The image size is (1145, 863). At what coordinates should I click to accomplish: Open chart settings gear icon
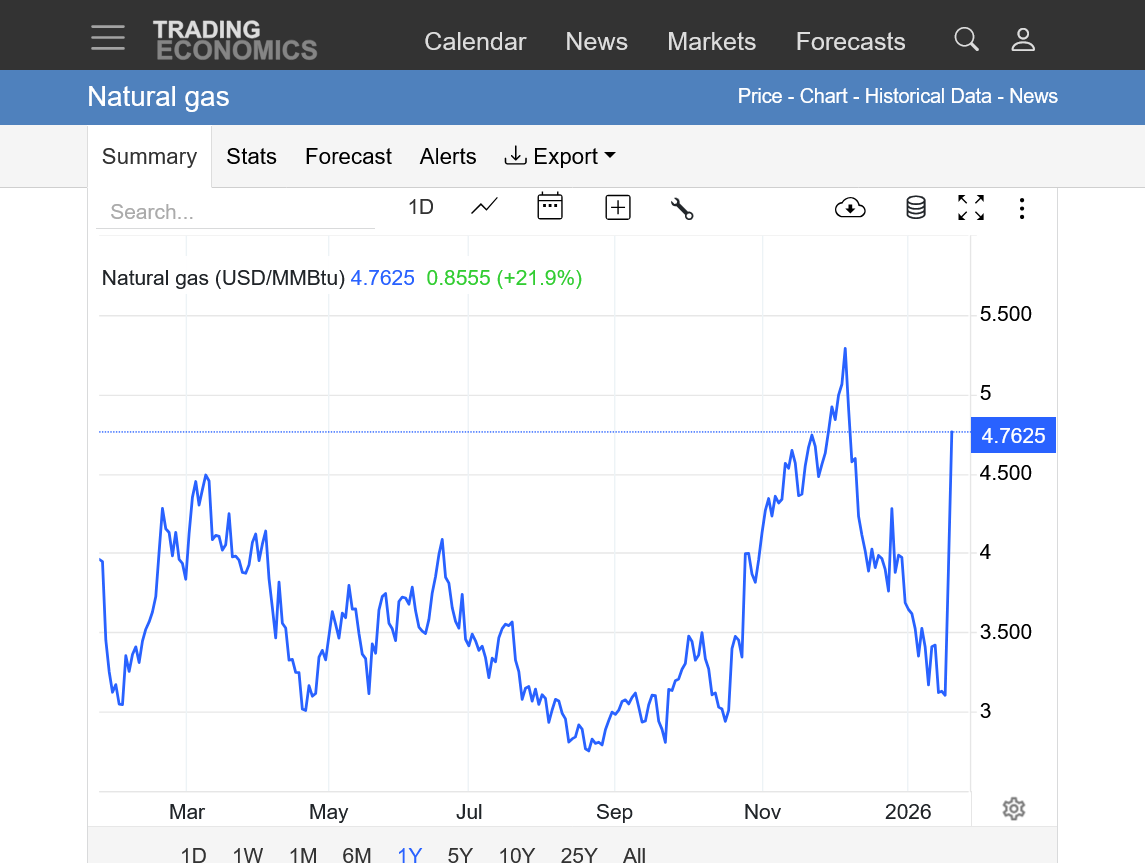coord(1013,809)
